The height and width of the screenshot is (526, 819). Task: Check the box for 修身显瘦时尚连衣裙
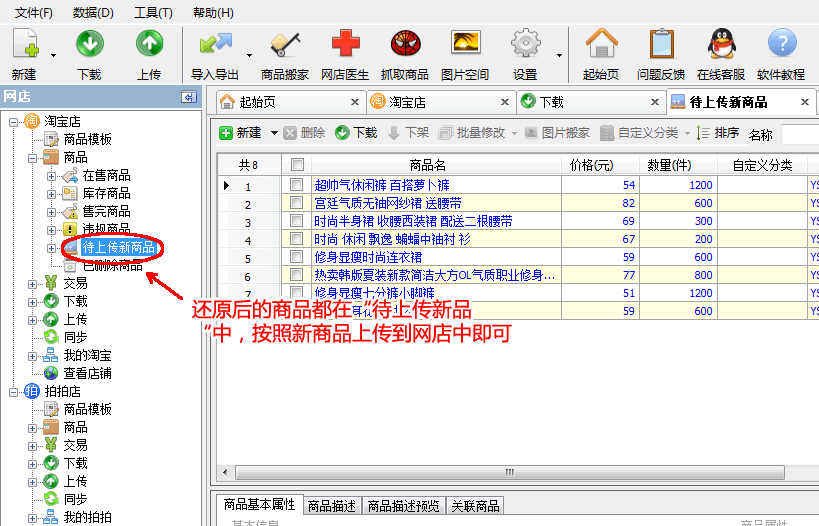(296, 256)
